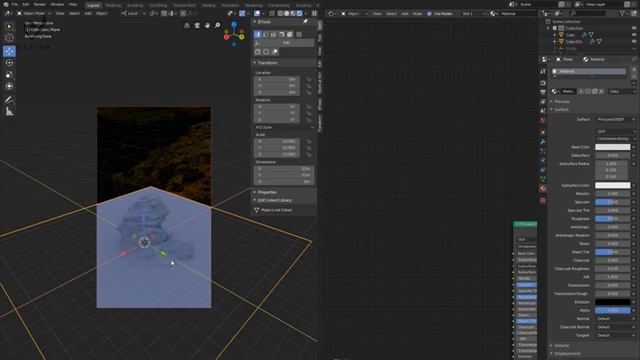640x360 pixels.
Task: Toggle X-ray display in viewport header
Action: pyautogui.click(x=272, y=13)
